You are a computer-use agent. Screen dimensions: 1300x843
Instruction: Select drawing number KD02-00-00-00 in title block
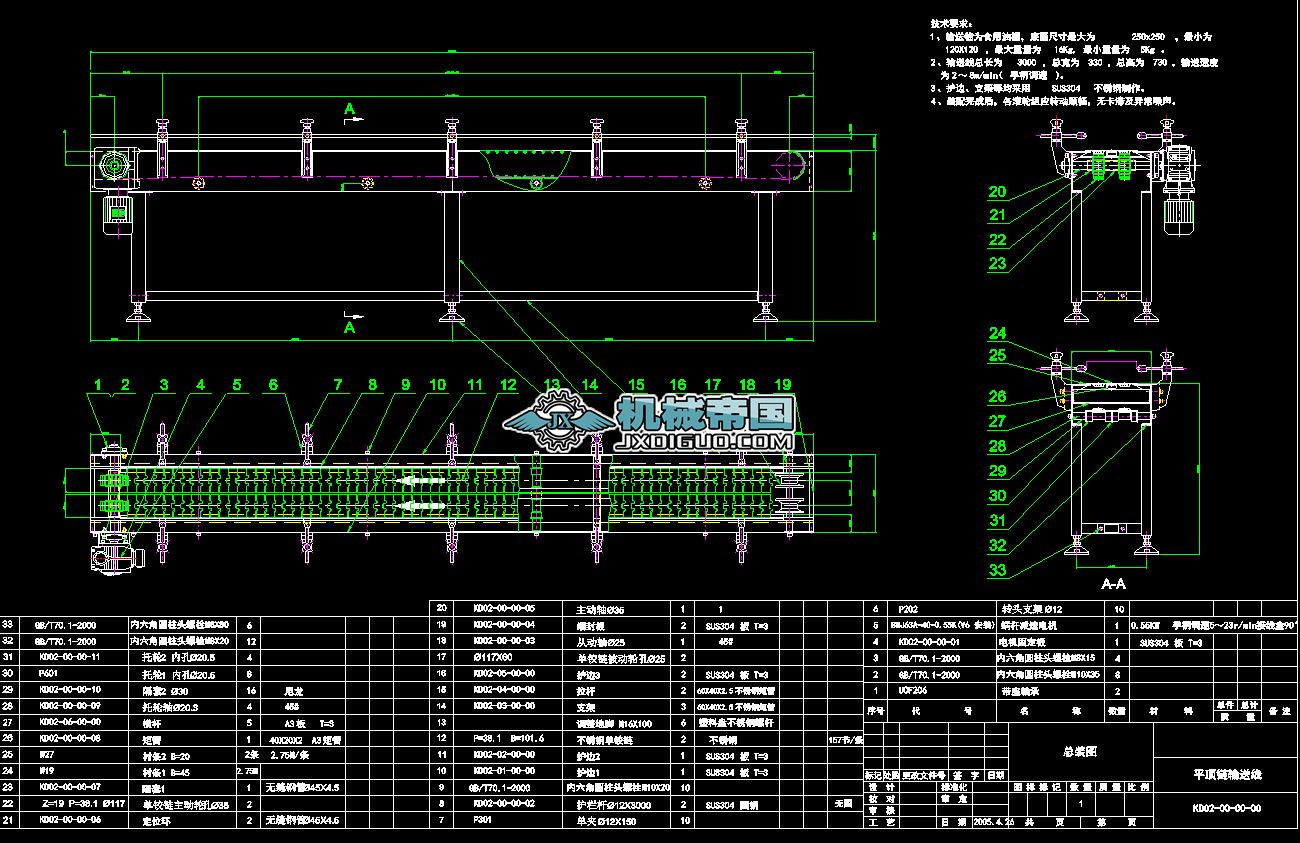click(1226, 808)
